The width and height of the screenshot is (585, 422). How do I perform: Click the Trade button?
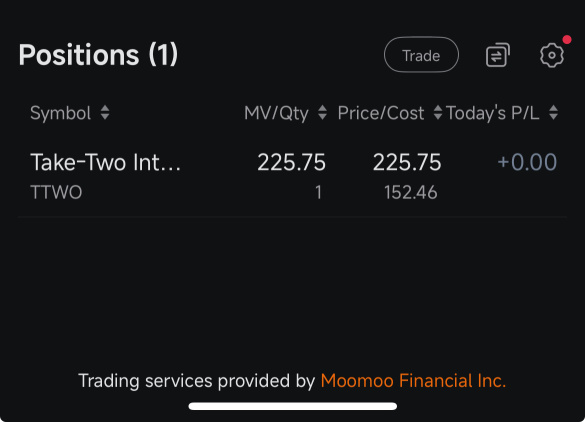[x=421, y=55]
